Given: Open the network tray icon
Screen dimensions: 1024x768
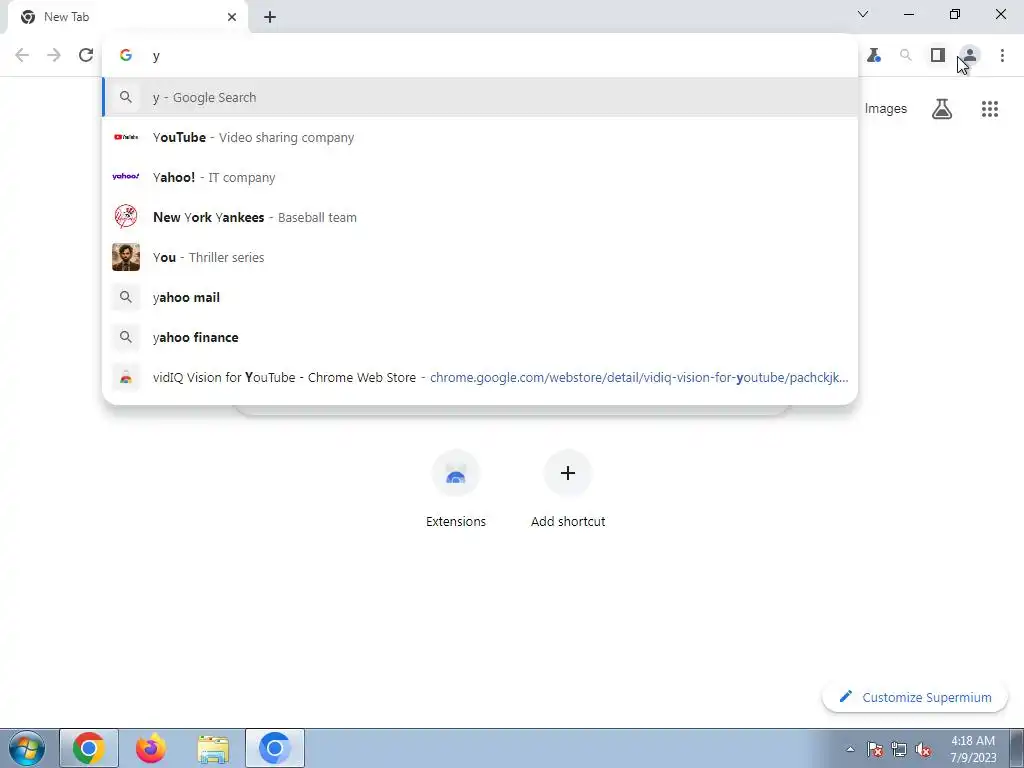Looking at the screenshot, I should (x=899, y=749).
